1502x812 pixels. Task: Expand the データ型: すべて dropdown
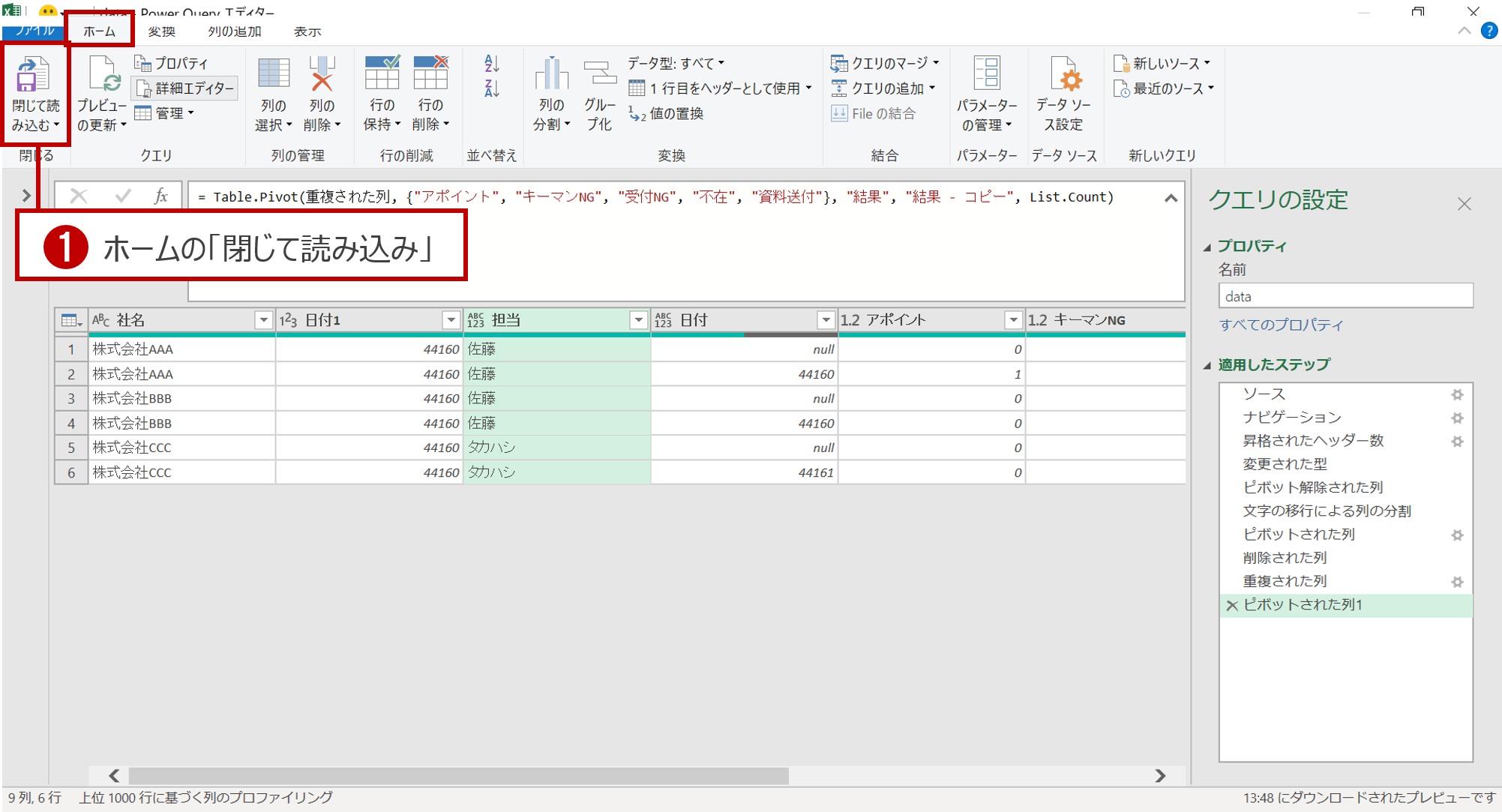click(676, 64)
